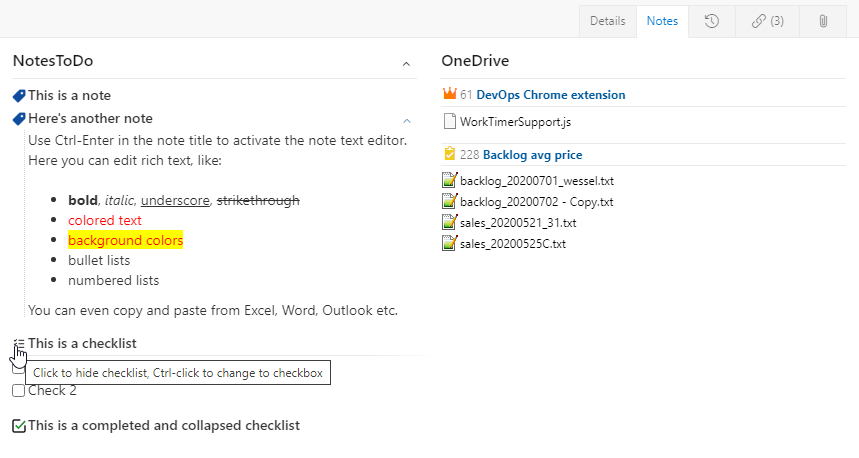Open the History tab icon
859x458 pixels.
tap(711, 21)
